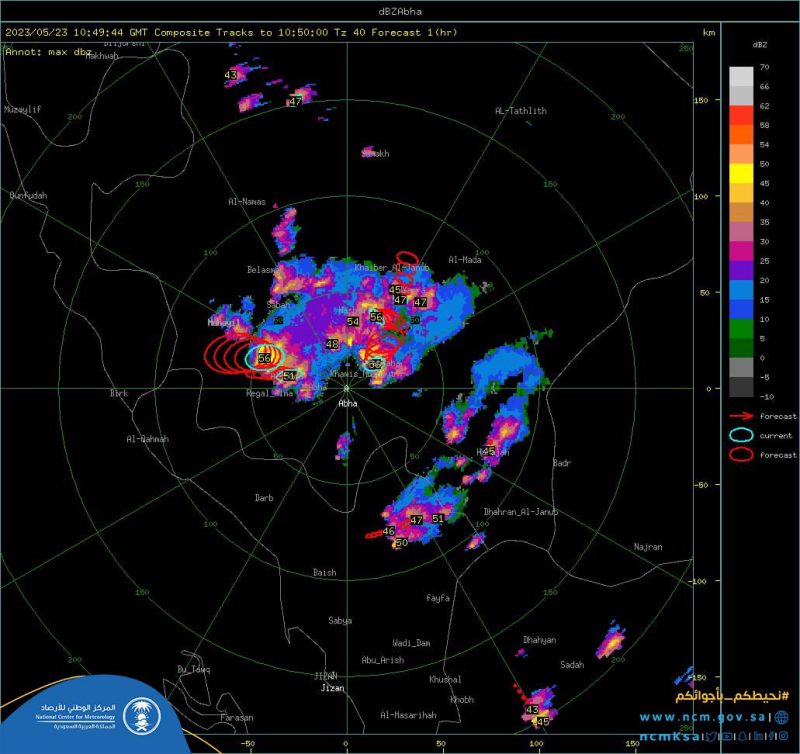Image resolution: width=800 pixels, height=754 pixels.
Task: Click the globe website icon
Action: tap(781, 717)
